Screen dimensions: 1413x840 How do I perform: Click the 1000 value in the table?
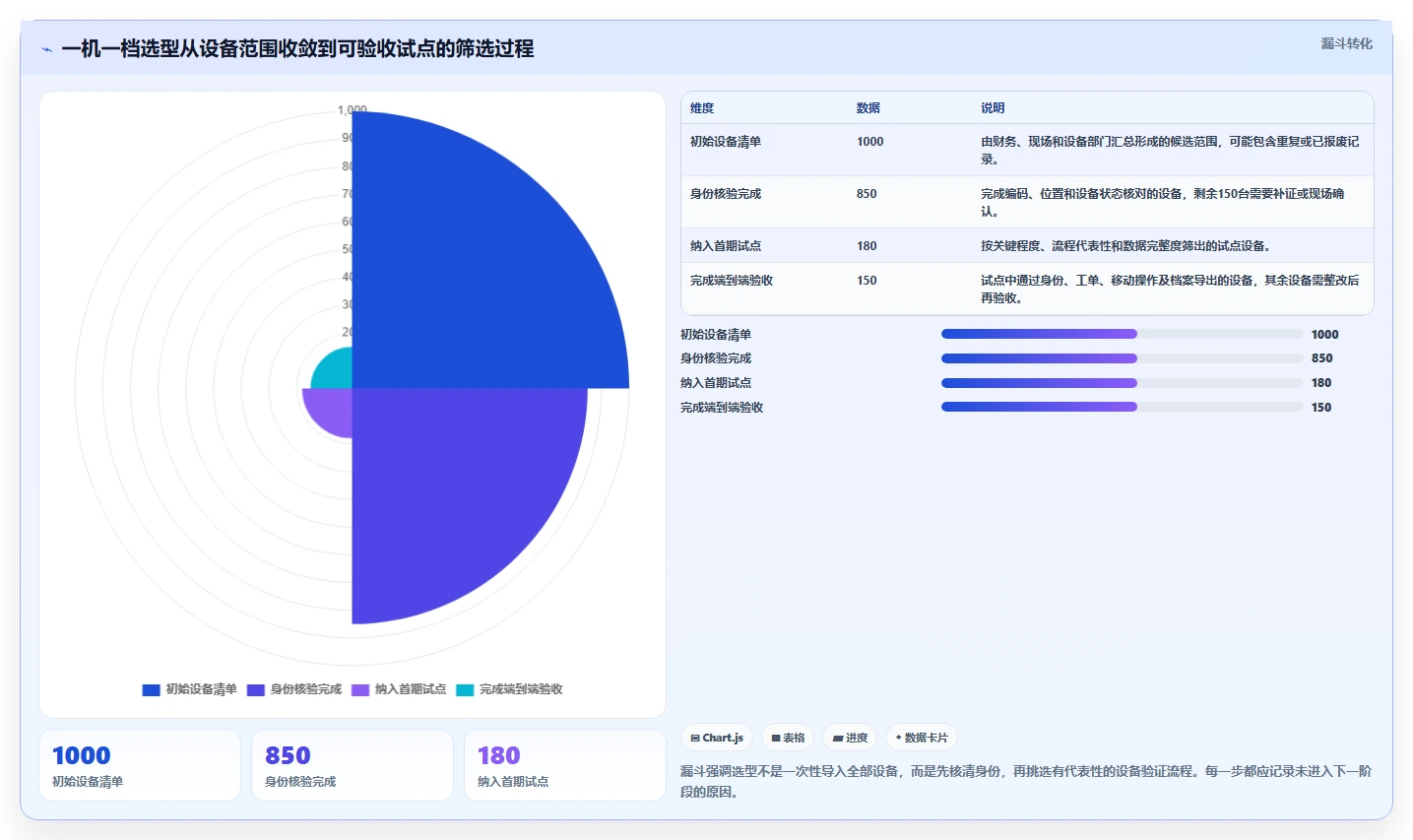coord(869,142)
